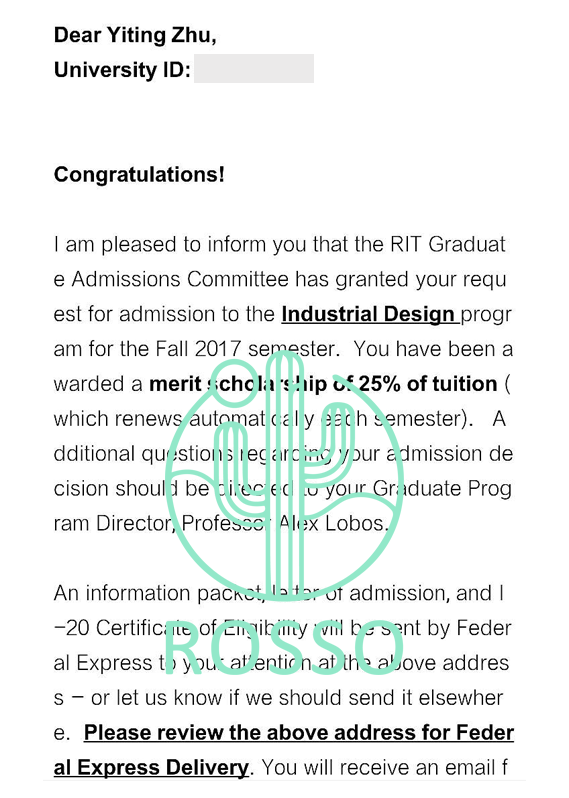Click the small circle on cactus logo
This screenshot has height=798, width=569.
pyautogui.click(x=236, y=382)
